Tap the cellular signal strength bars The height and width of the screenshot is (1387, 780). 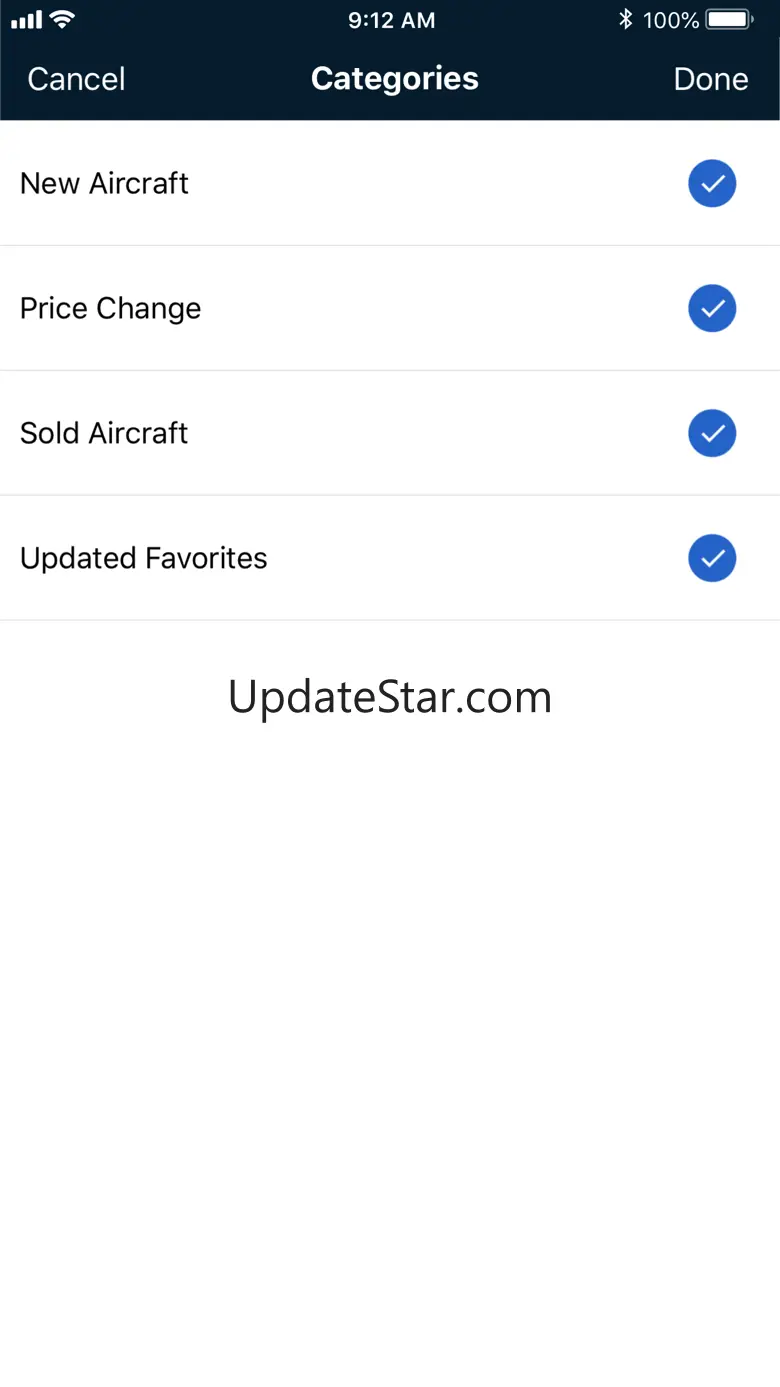pyautogui.click(x=26, y=20)
